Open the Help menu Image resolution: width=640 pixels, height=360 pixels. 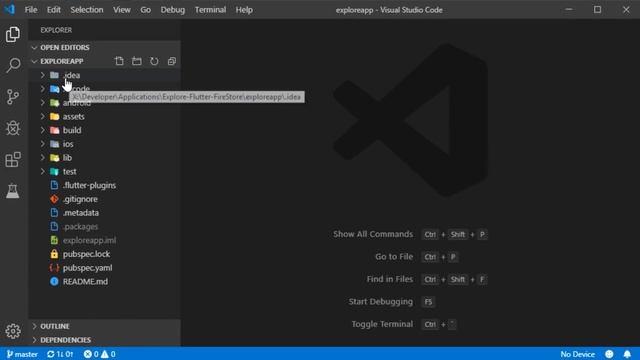tap(244, 9)
